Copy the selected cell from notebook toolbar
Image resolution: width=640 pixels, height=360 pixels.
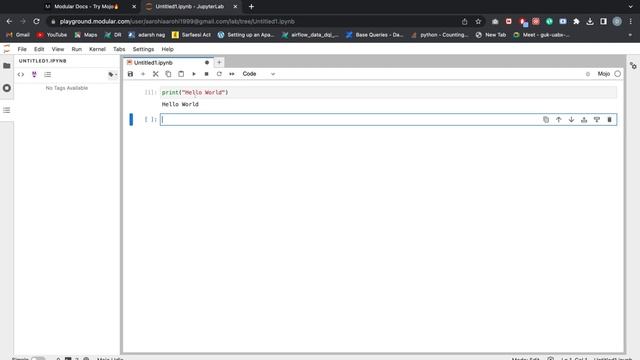168,74
